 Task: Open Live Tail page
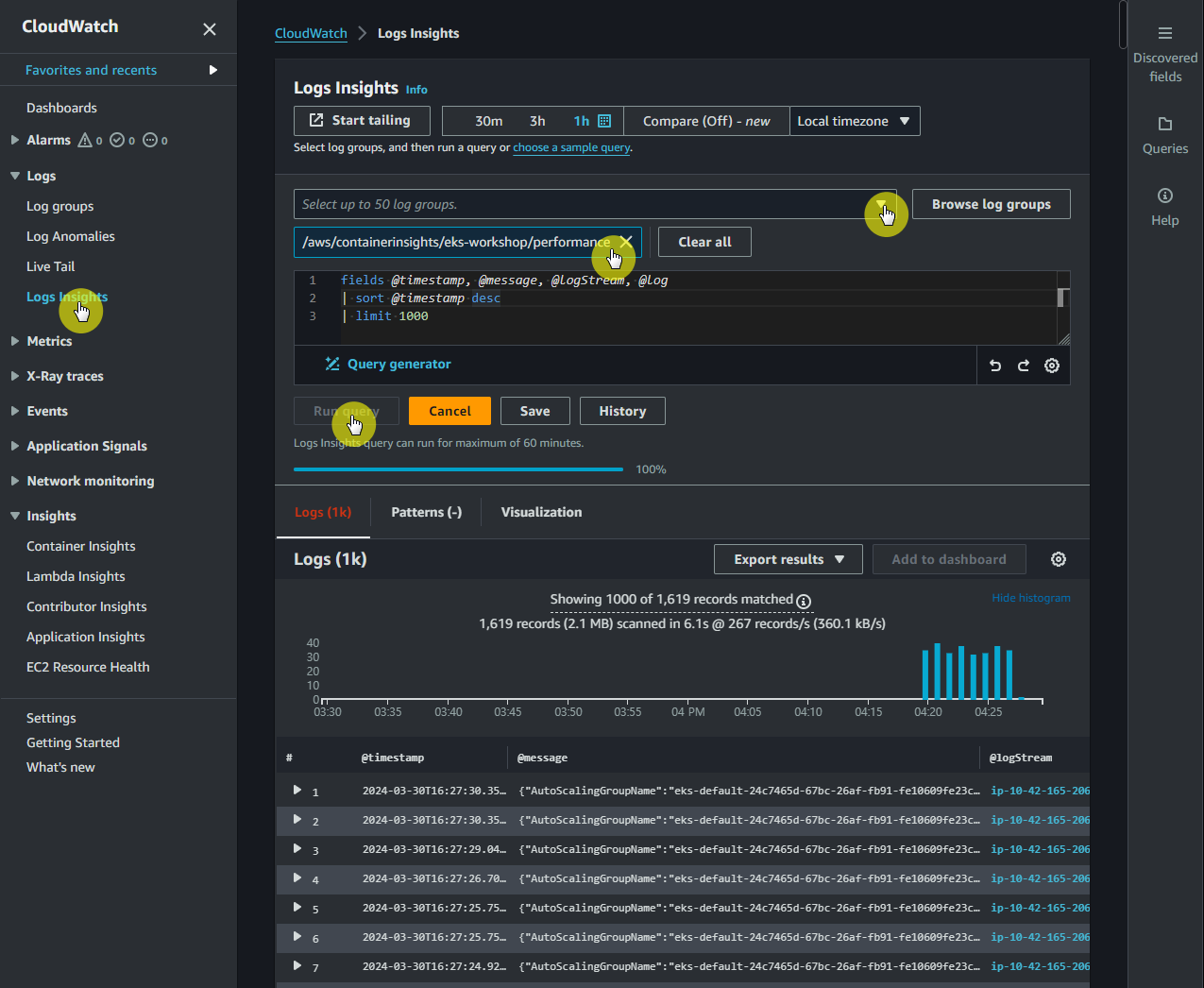tap(51, 266)
